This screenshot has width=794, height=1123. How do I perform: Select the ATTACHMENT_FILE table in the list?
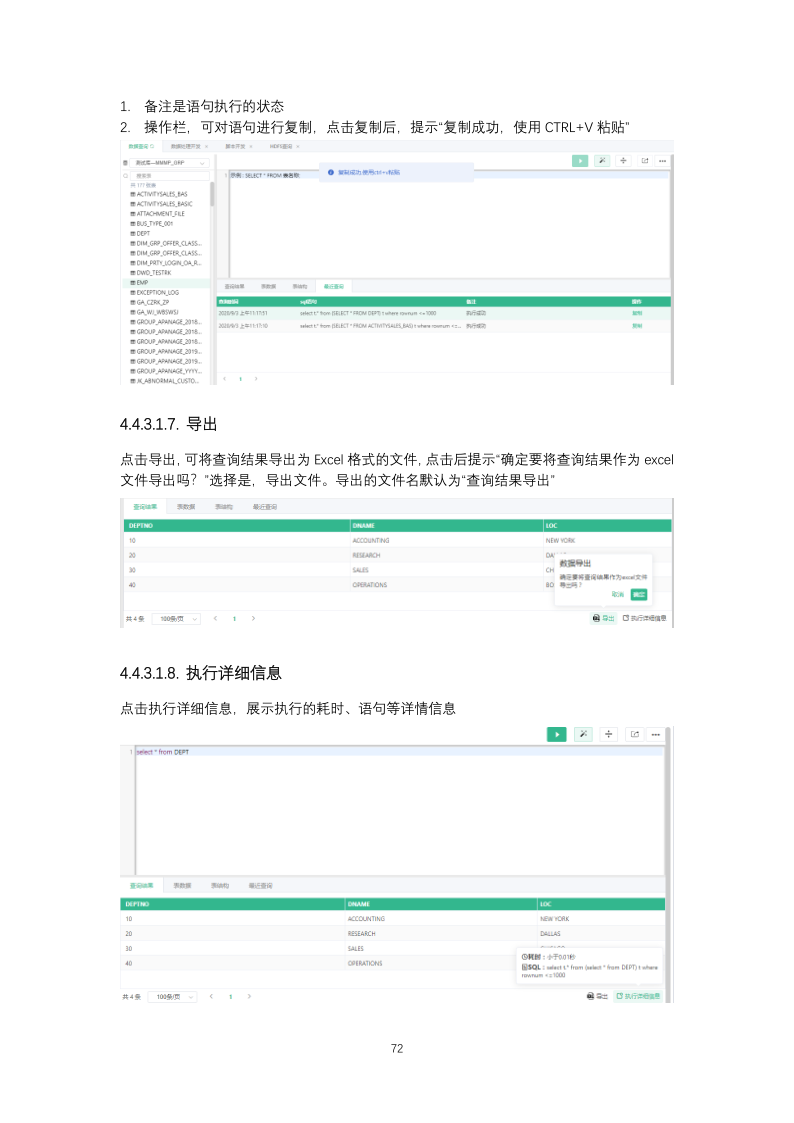point(158,213)
